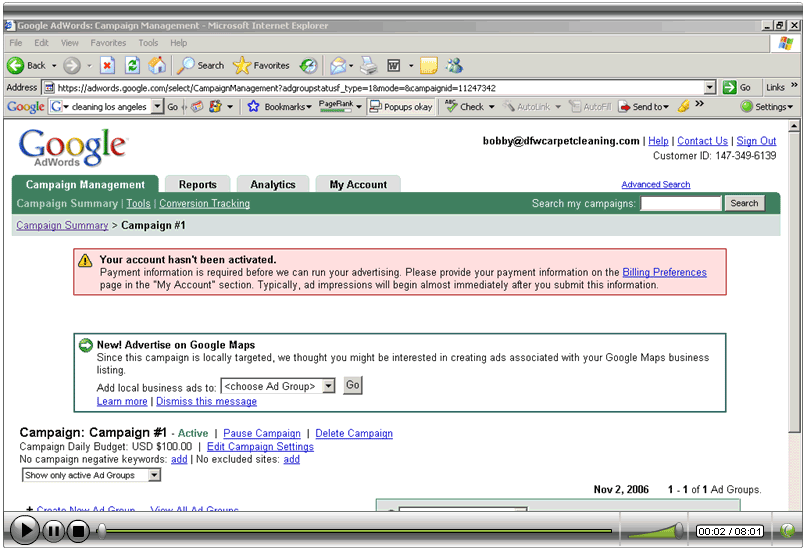Click the Conversion Tracking link
The image size is (807, 553).
[204, 203]
